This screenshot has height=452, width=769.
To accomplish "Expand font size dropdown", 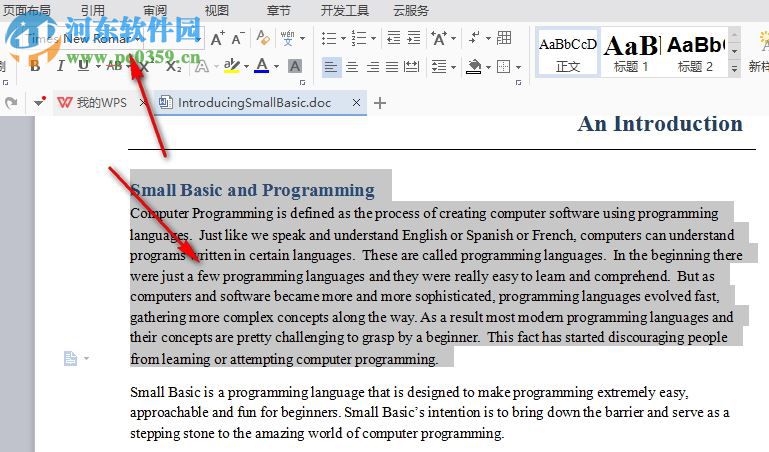I will click(x=198, y=38).
